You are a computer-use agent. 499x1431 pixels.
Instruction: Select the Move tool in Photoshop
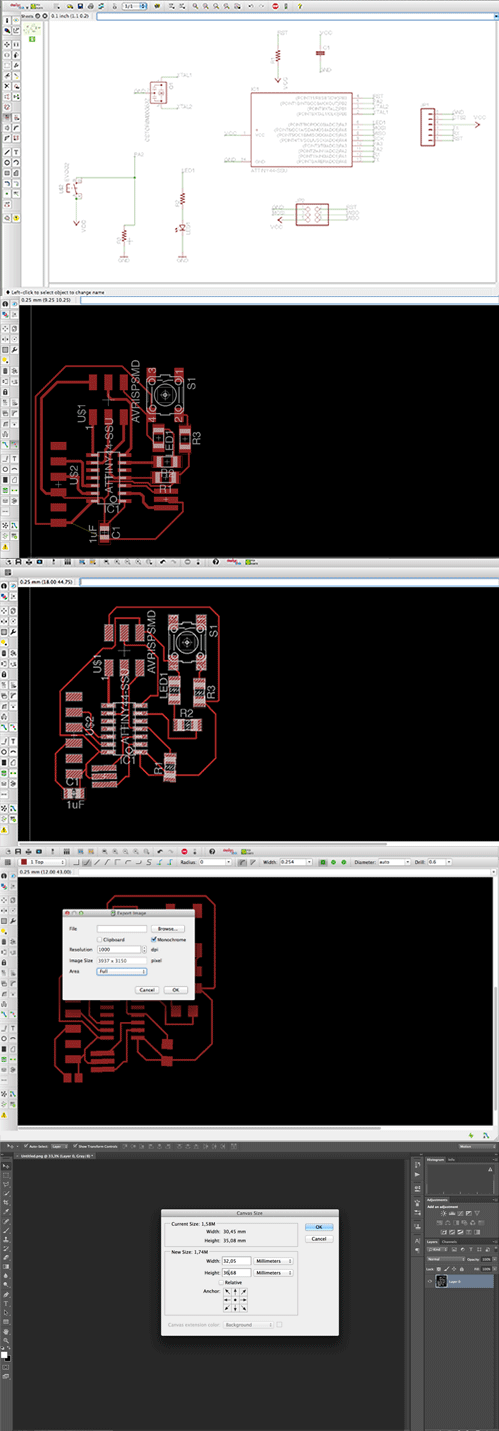pyautogui.click(x=6, y=1166)
